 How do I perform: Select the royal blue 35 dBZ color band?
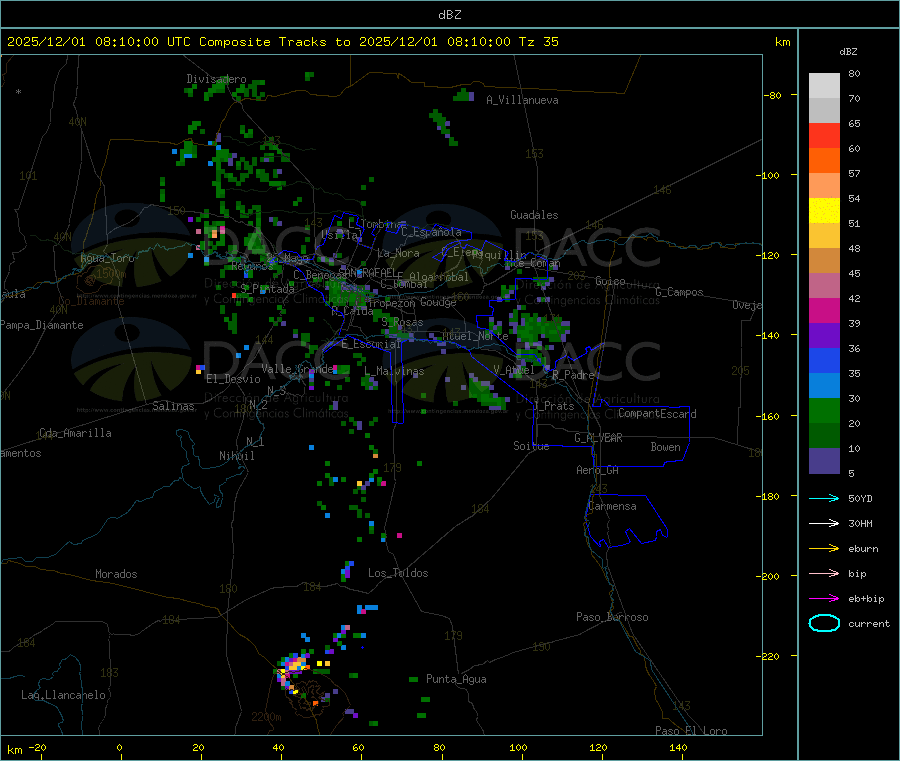point(824,360)
